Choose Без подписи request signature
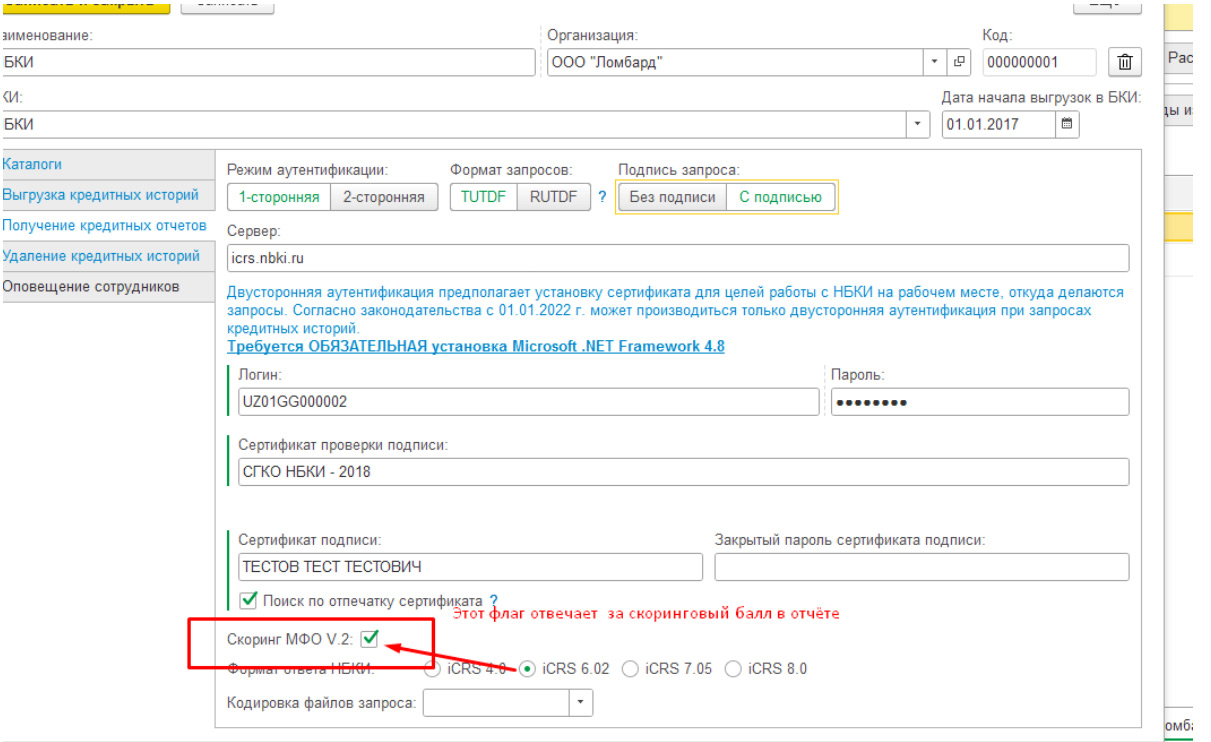Viewport: 1211px width, 742px height. [x=672, y=197]
